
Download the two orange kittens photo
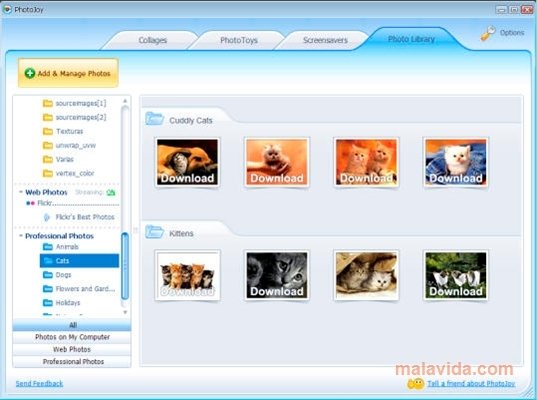366,162
